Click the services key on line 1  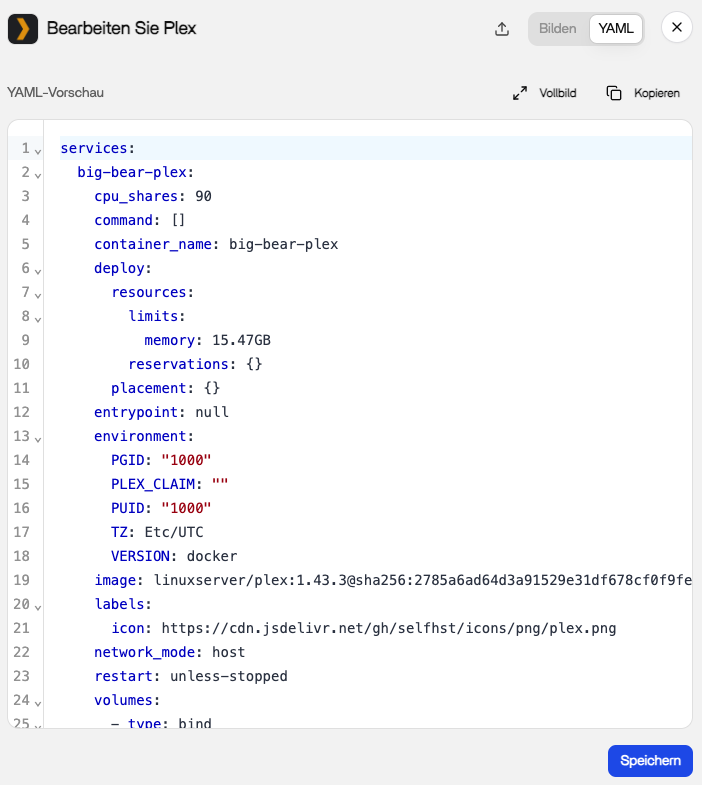94,148
